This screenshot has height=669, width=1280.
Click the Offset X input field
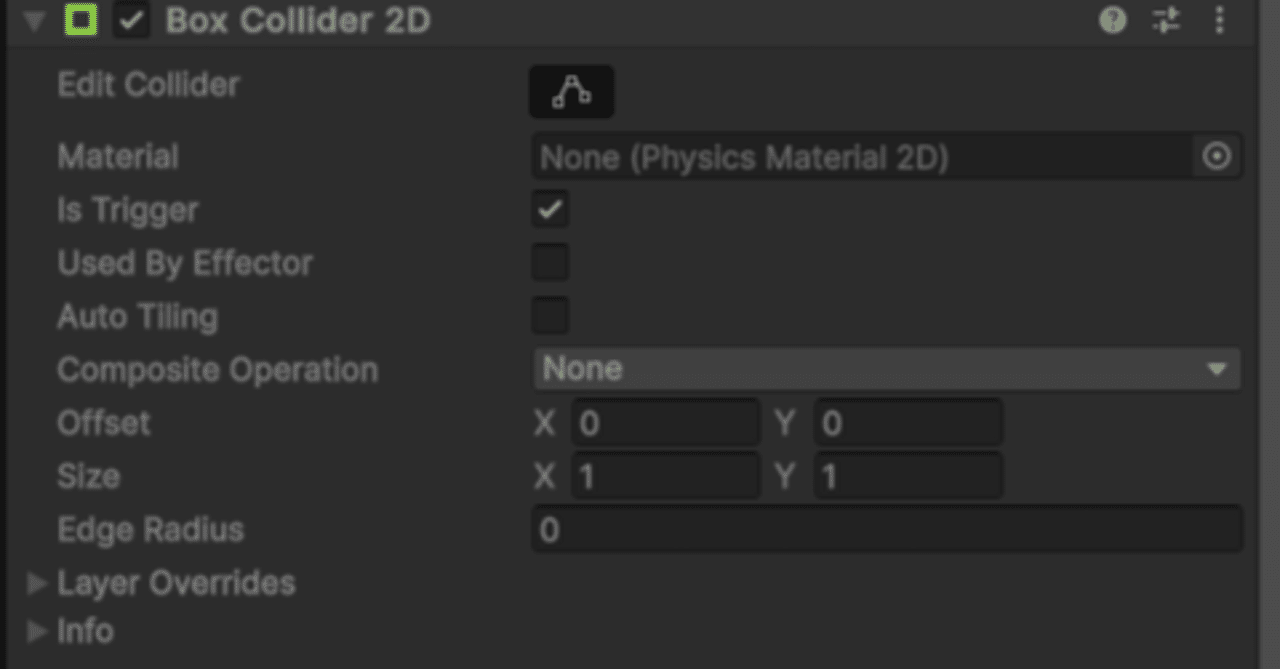click(665, 422)
